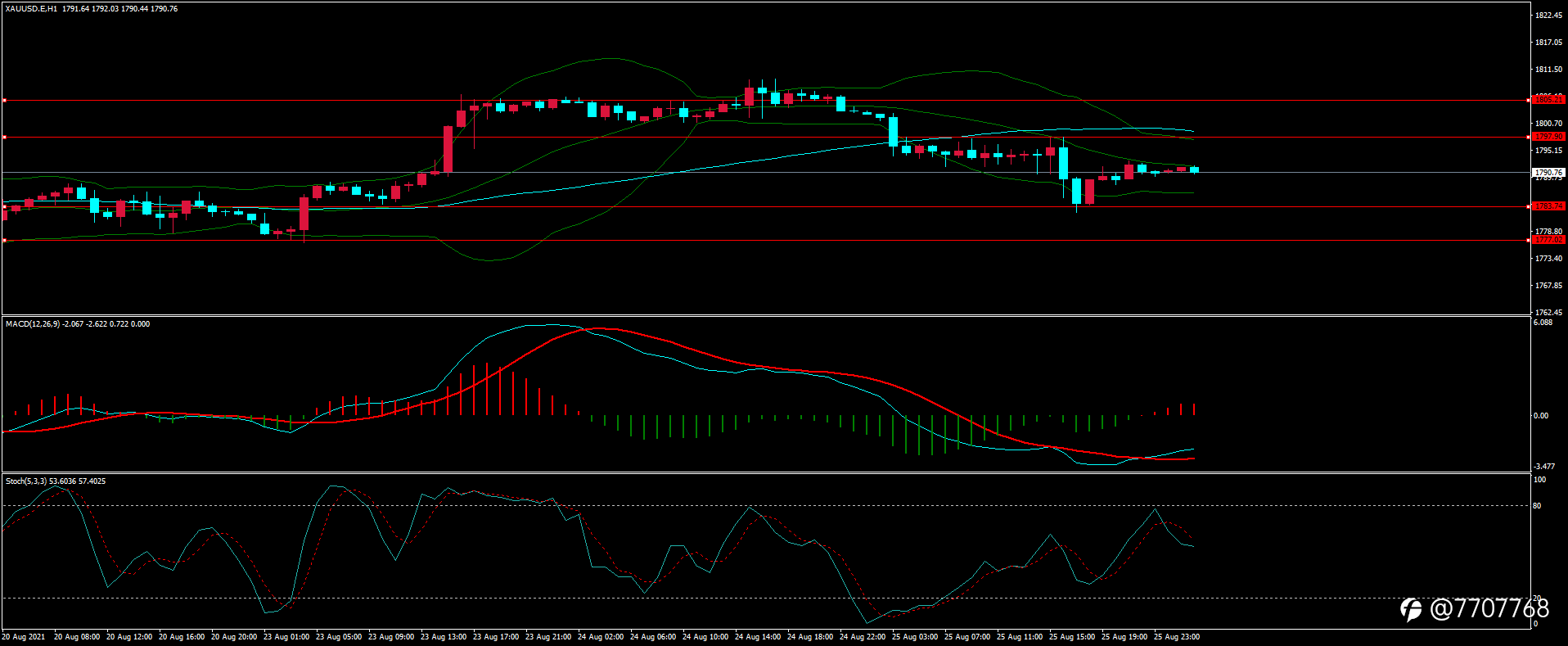Click the MACD scale value -3.477
This screenshot has width=1568, height=646.
pos(1544,467)
